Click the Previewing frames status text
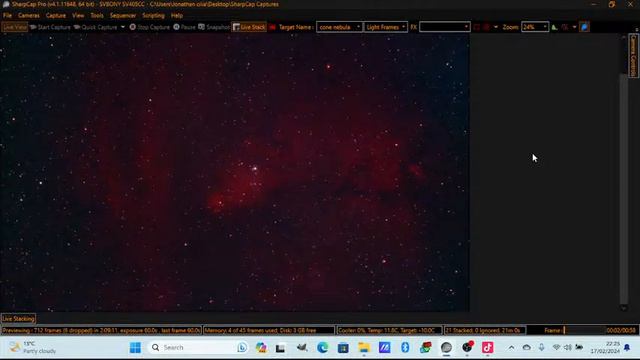This screenshot has width=640, height=360. [x=101, y=330]
